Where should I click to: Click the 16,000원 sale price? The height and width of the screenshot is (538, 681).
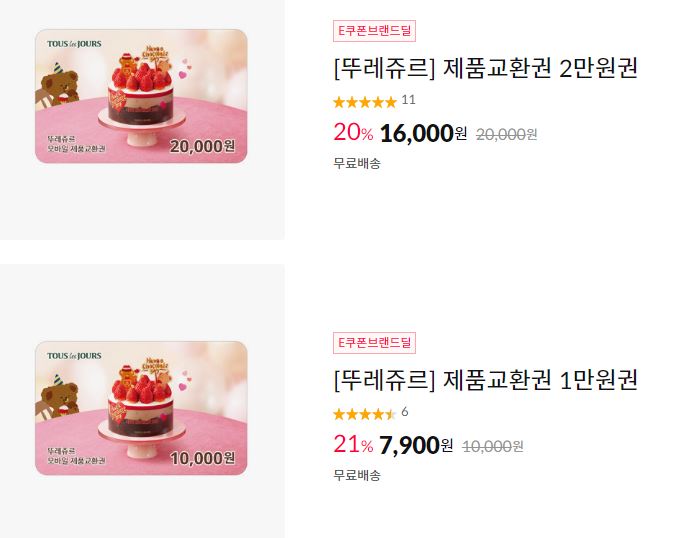point(423,133)
